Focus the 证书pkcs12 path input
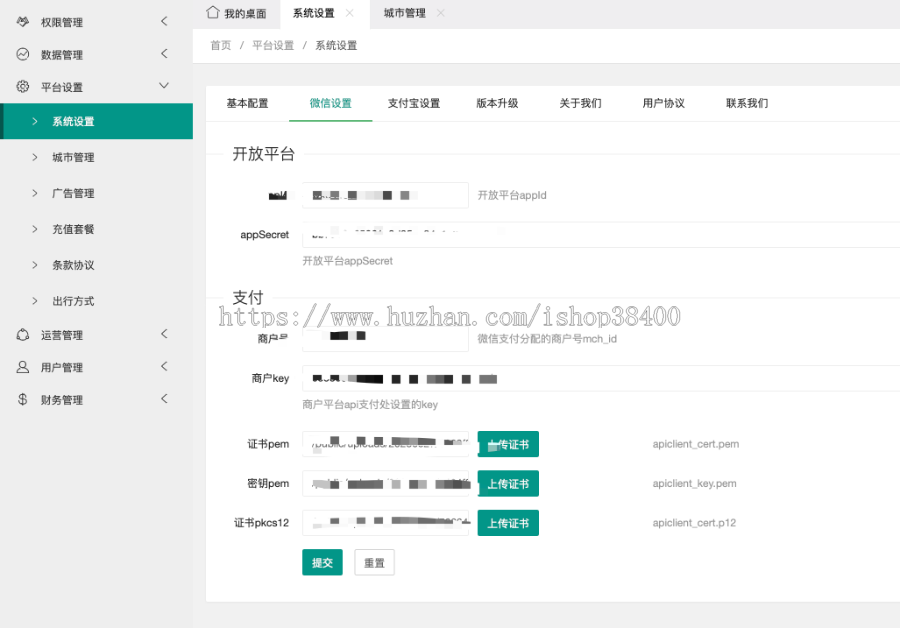The image size is (900, 628). [385, 523]
